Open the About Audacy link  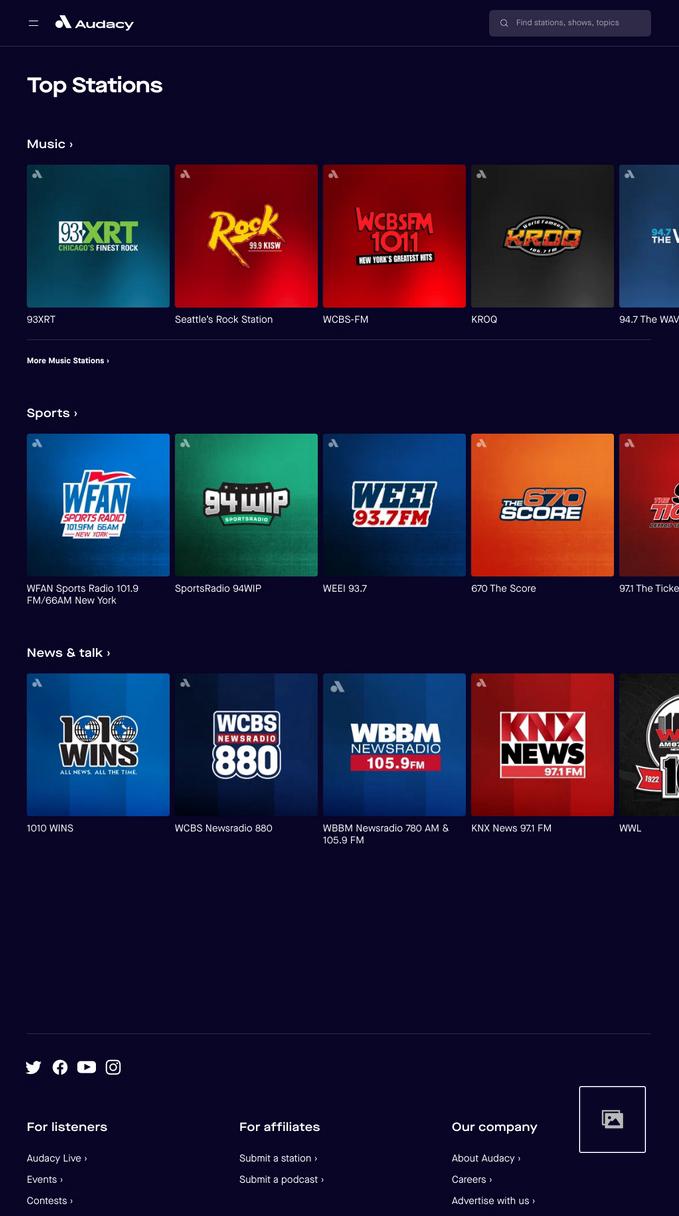pos(486,1159)
